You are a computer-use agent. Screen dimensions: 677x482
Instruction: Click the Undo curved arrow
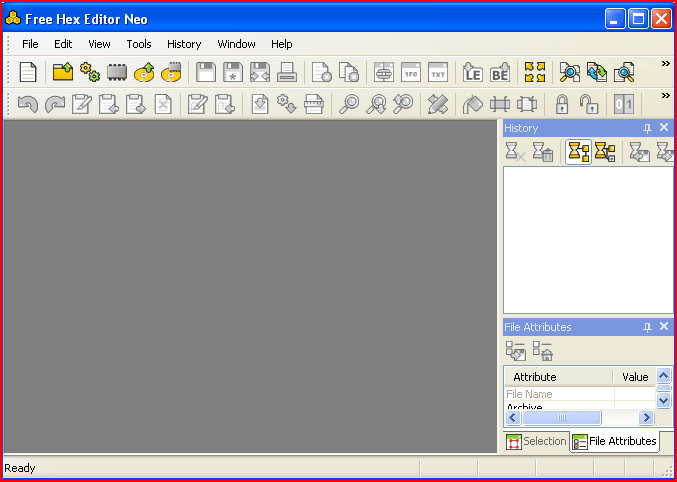[28, 105]
